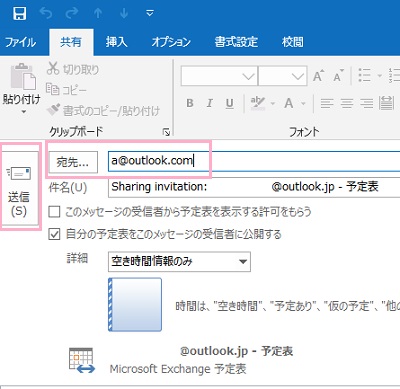This screenshot has width=400, height=389.
Task: Click the rightmost cut-off paragraph icon in フォント group
Action: tap(386, 103)
